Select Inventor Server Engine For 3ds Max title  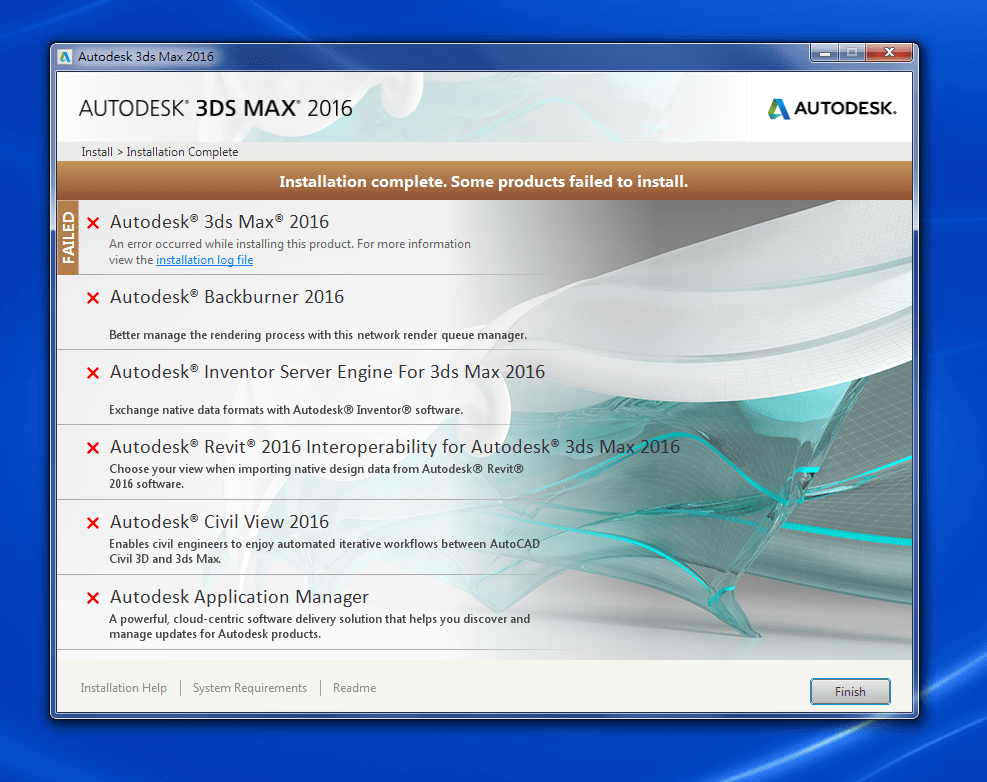click(x=327, y=371)
